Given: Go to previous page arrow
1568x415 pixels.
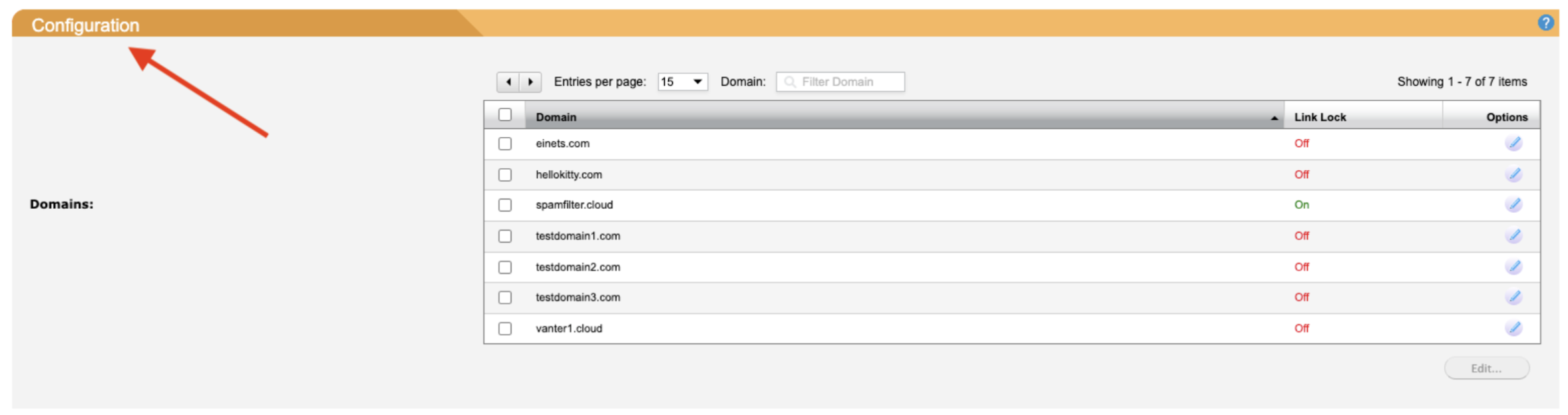Looking at the screenshot, I should [508, 82].
